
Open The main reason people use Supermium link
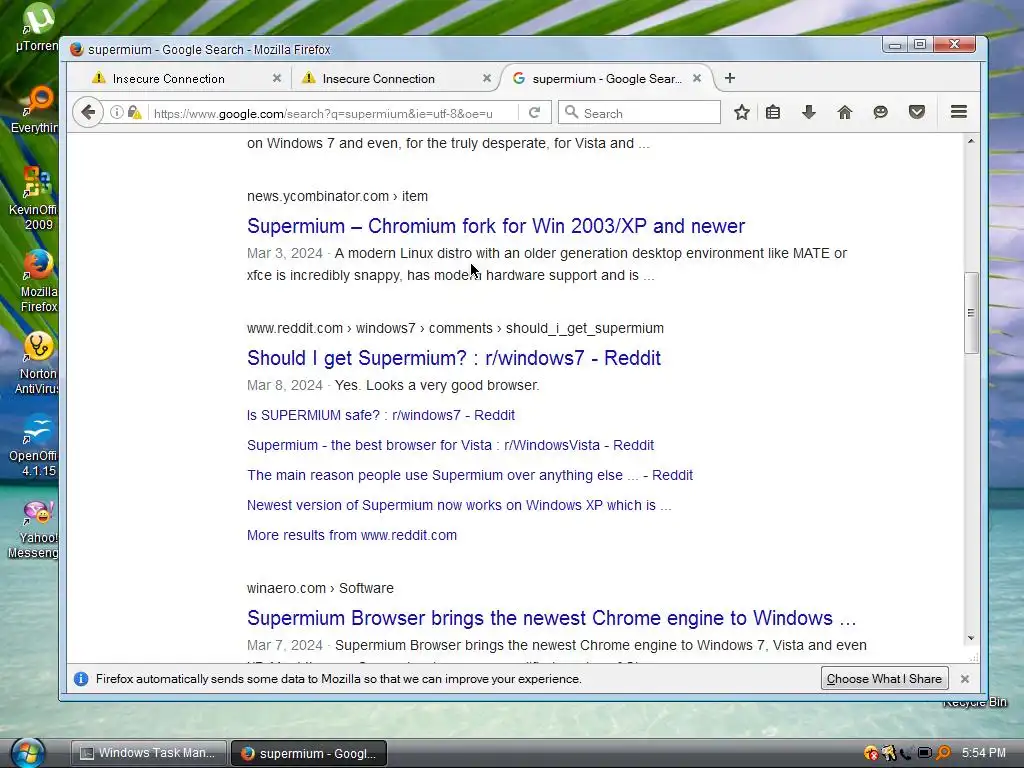(470, 475)
